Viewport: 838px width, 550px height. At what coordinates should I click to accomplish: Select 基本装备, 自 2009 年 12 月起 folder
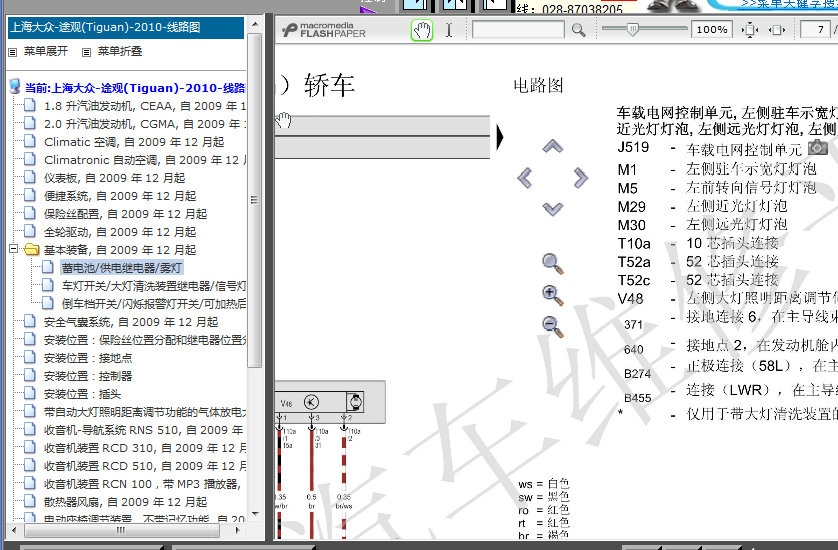point(120,250)
